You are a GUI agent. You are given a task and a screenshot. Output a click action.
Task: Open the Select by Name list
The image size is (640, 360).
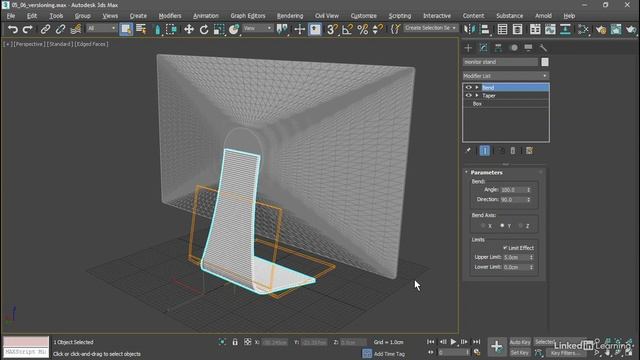coord(141,29)
